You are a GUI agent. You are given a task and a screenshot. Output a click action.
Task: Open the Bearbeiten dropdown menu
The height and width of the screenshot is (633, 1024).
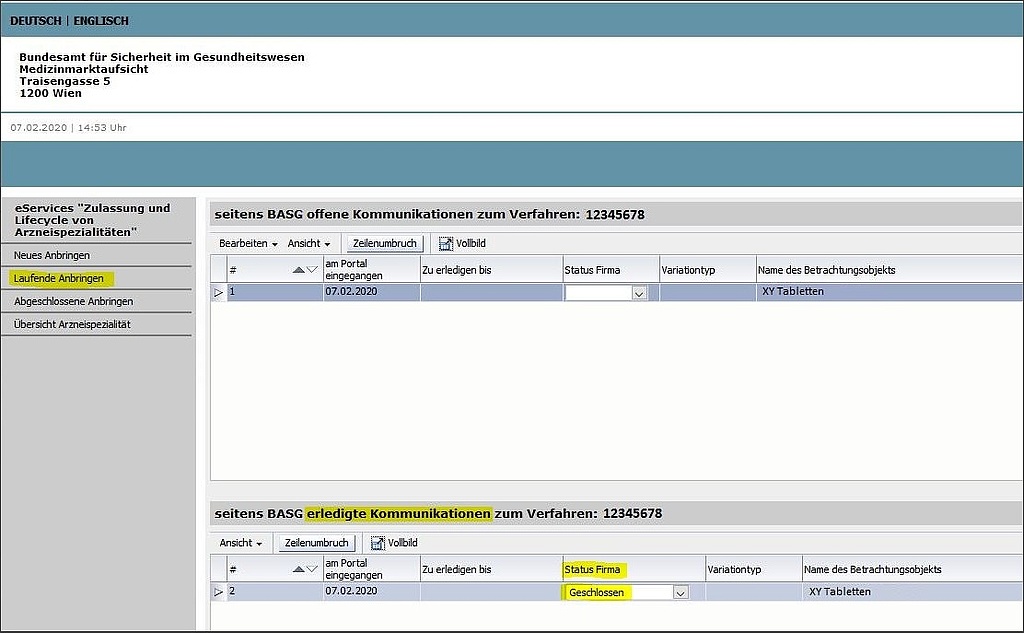click(246, 243)
